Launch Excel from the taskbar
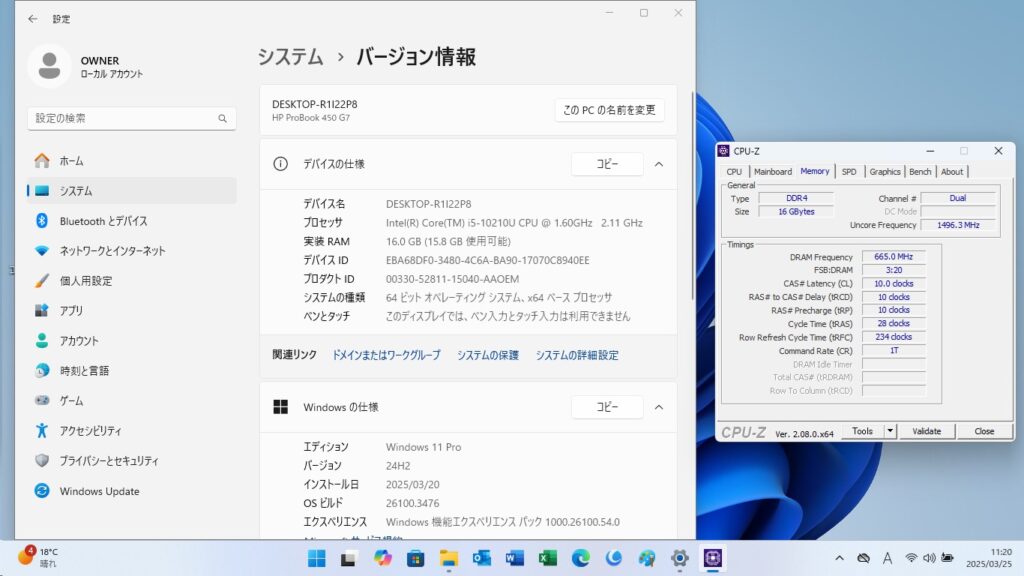1024x576 pixels. 547,558
